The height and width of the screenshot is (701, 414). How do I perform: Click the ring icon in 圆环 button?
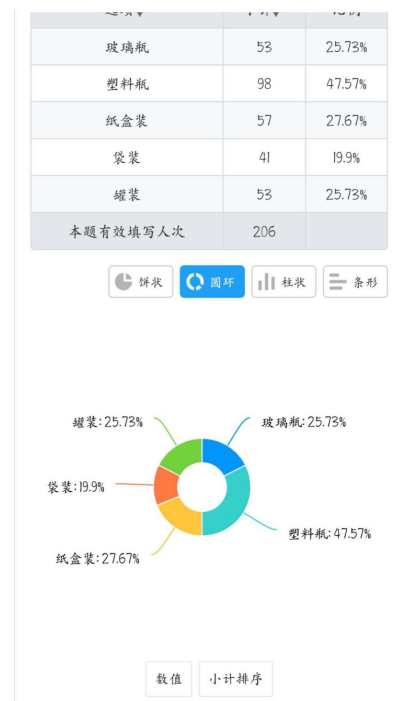[x=195, y=282]
